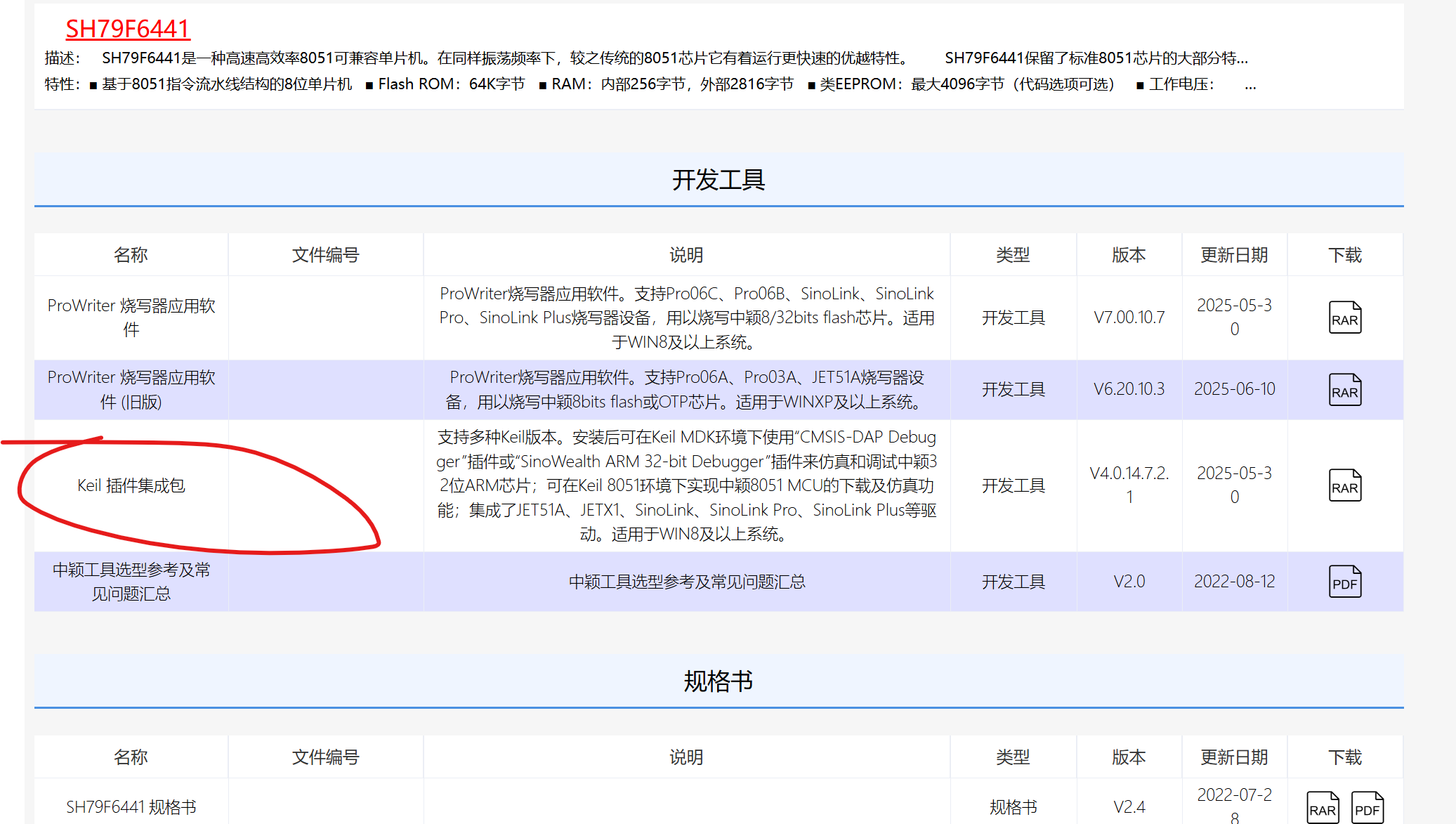Open the SH79F6441 product title link
The image size is (1456, 824).
click(128, 29)
